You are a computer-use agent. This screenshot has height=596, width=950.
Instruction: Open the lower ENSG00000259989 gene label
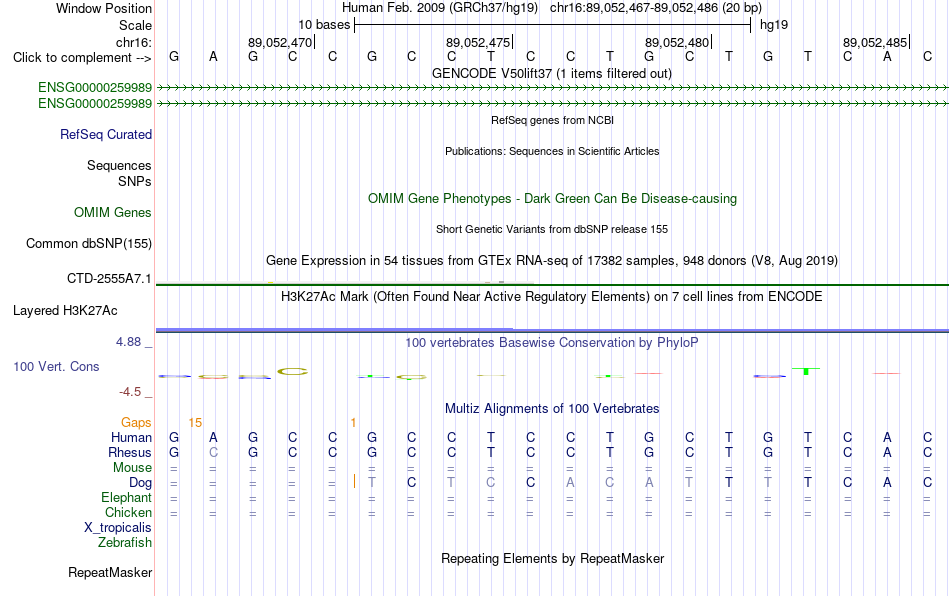coord(95,104)
